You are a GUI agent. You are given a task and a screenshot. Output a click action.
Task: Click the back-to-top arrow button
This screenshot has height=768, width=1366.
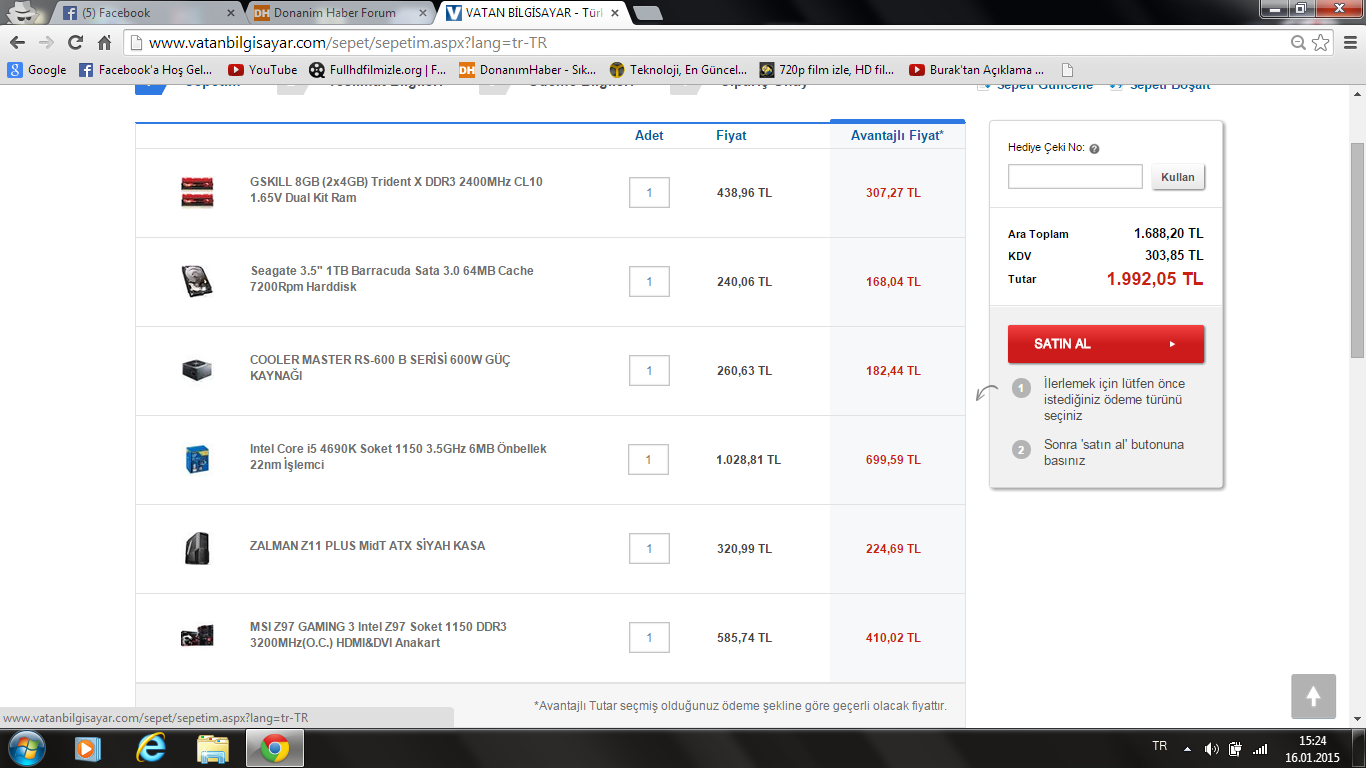click(1313, 696)
